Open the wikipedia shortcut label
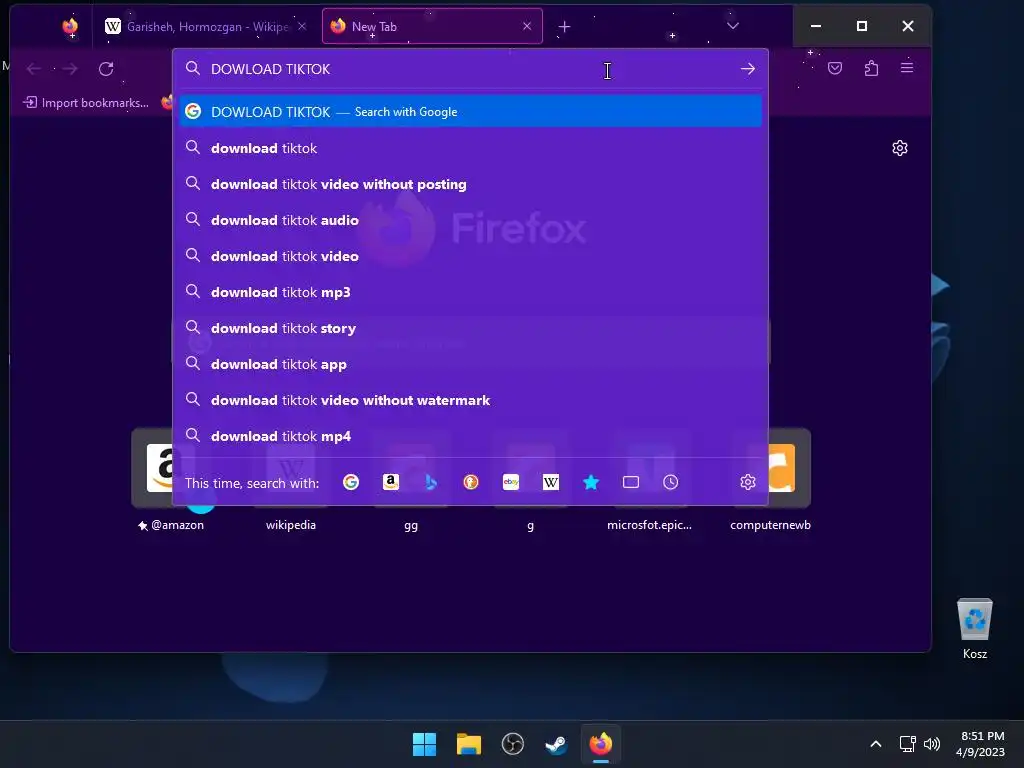Image resolution: width=1024 pixels, height=768 pixels. point(291,525)
